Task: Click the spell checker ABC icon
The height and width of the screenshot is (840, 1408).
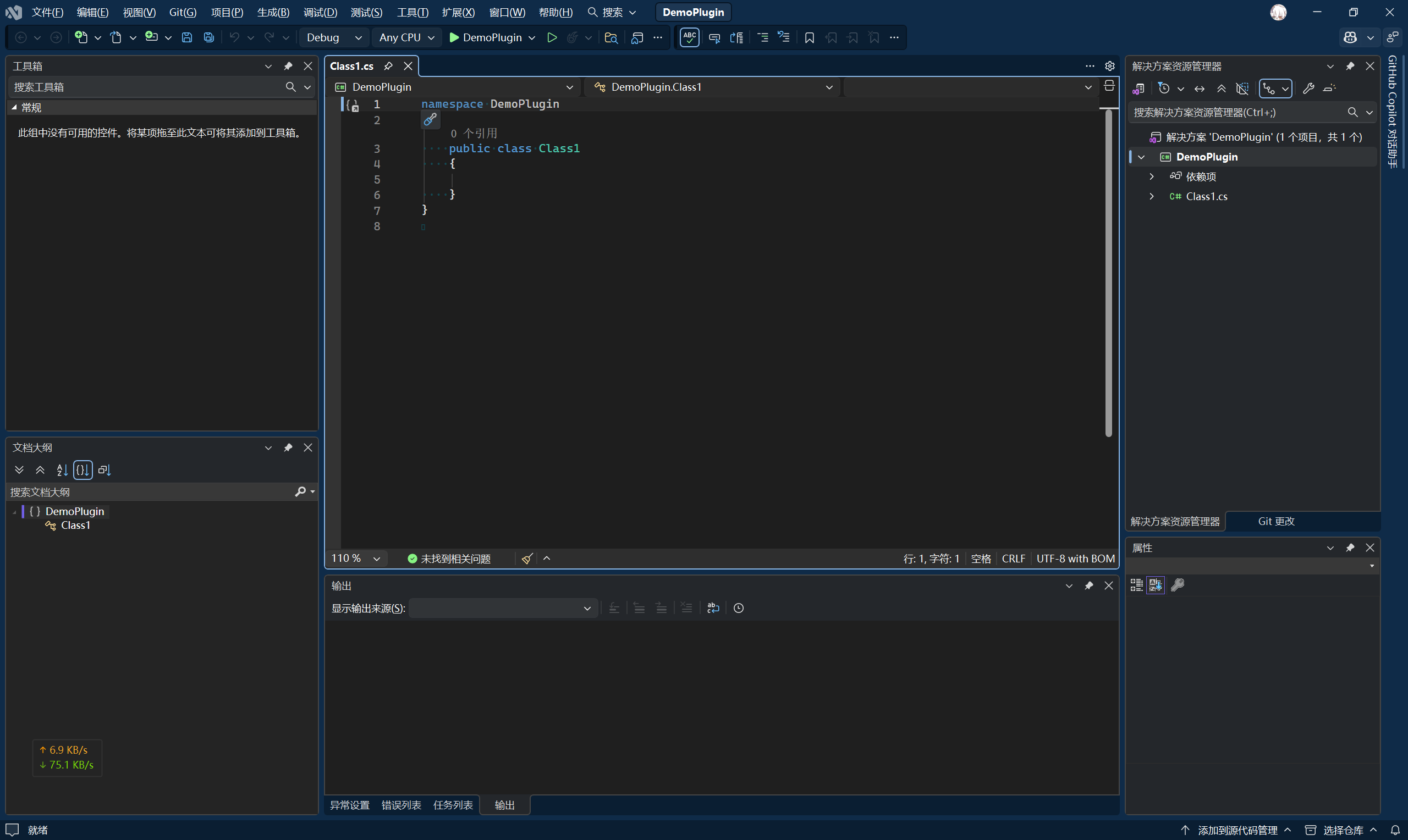Action: 689,37
